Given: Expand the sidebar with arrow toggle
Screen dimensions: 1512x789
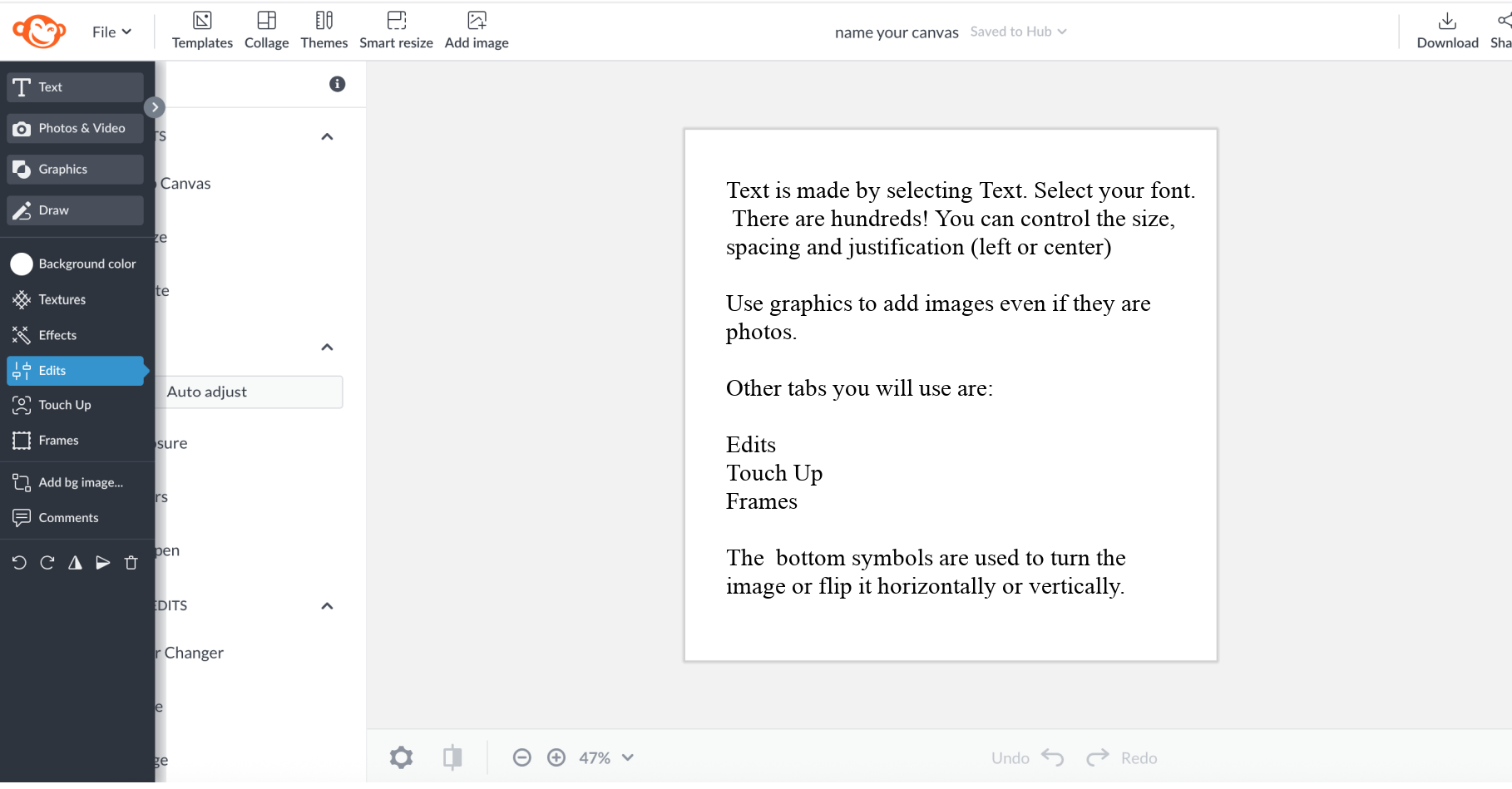Looking at the screenshot, I should point(155,107).
